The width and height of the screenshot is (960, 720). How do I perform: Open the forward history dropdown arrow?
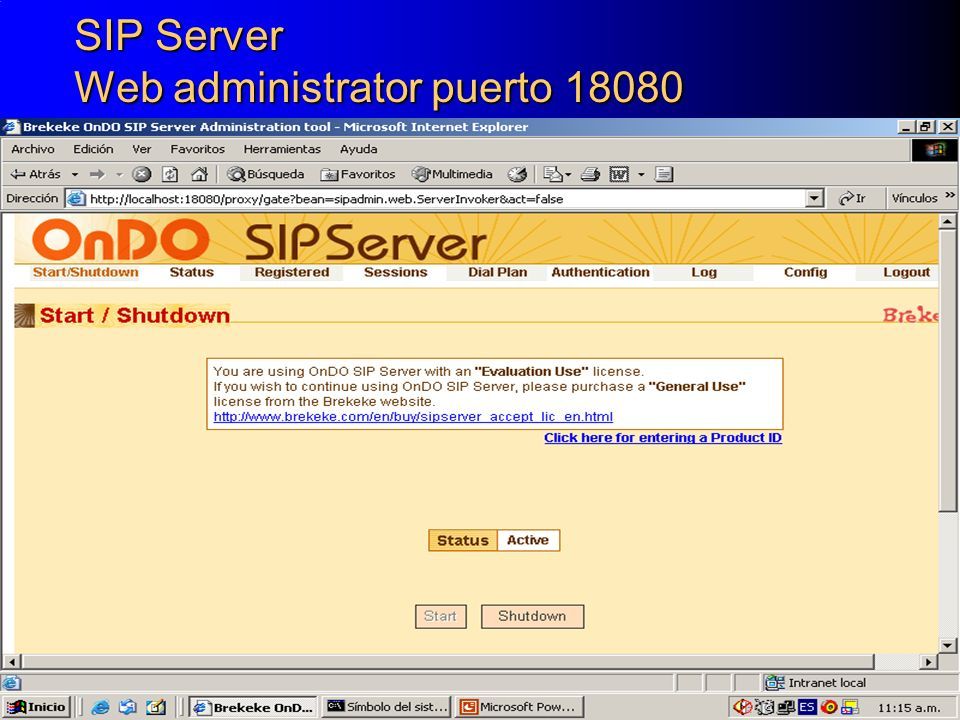click(119, 174)
